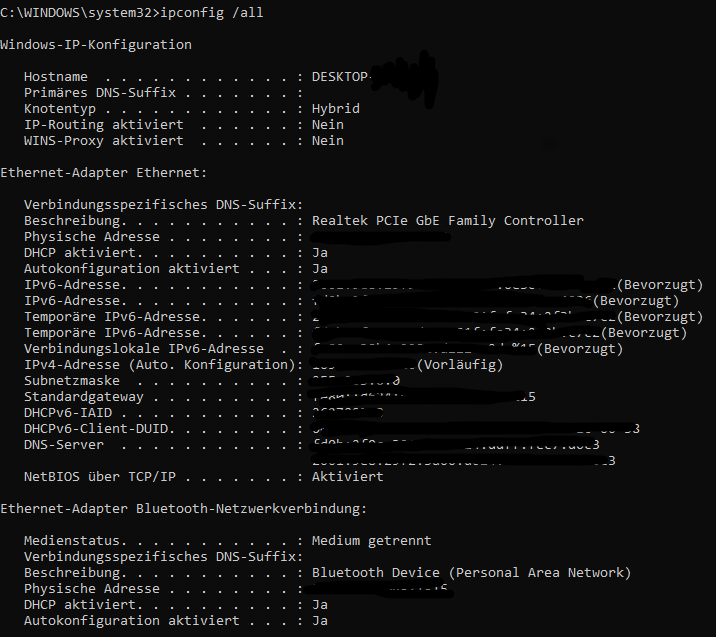
Task: Click the redacted Ethernet Physische Adresse value
Action: (x=380, y=237)
